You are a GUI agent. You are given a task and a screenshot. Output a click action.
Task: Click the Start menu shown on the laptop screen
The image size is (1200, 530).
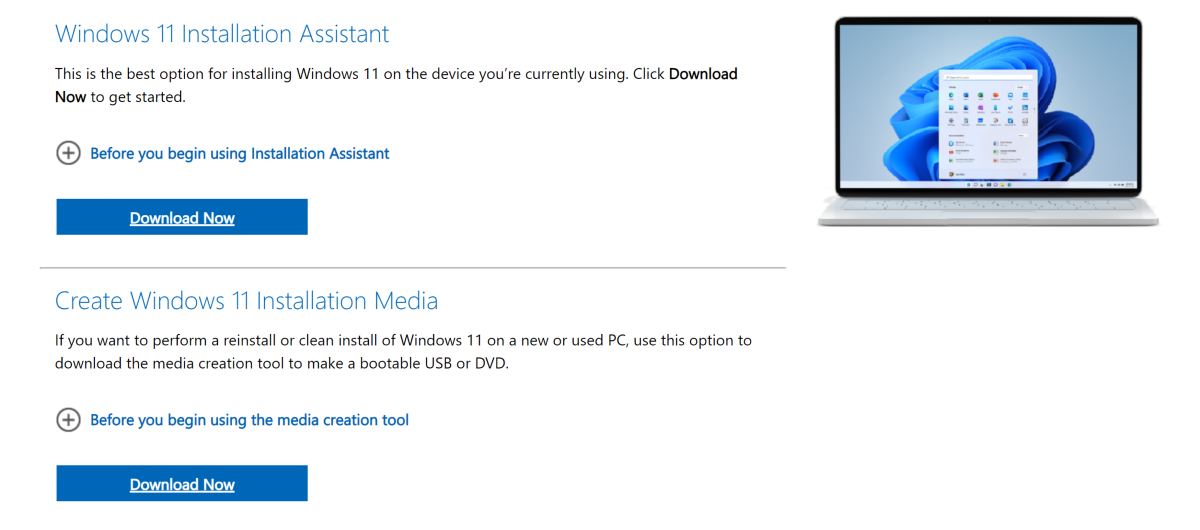point(987,123)
